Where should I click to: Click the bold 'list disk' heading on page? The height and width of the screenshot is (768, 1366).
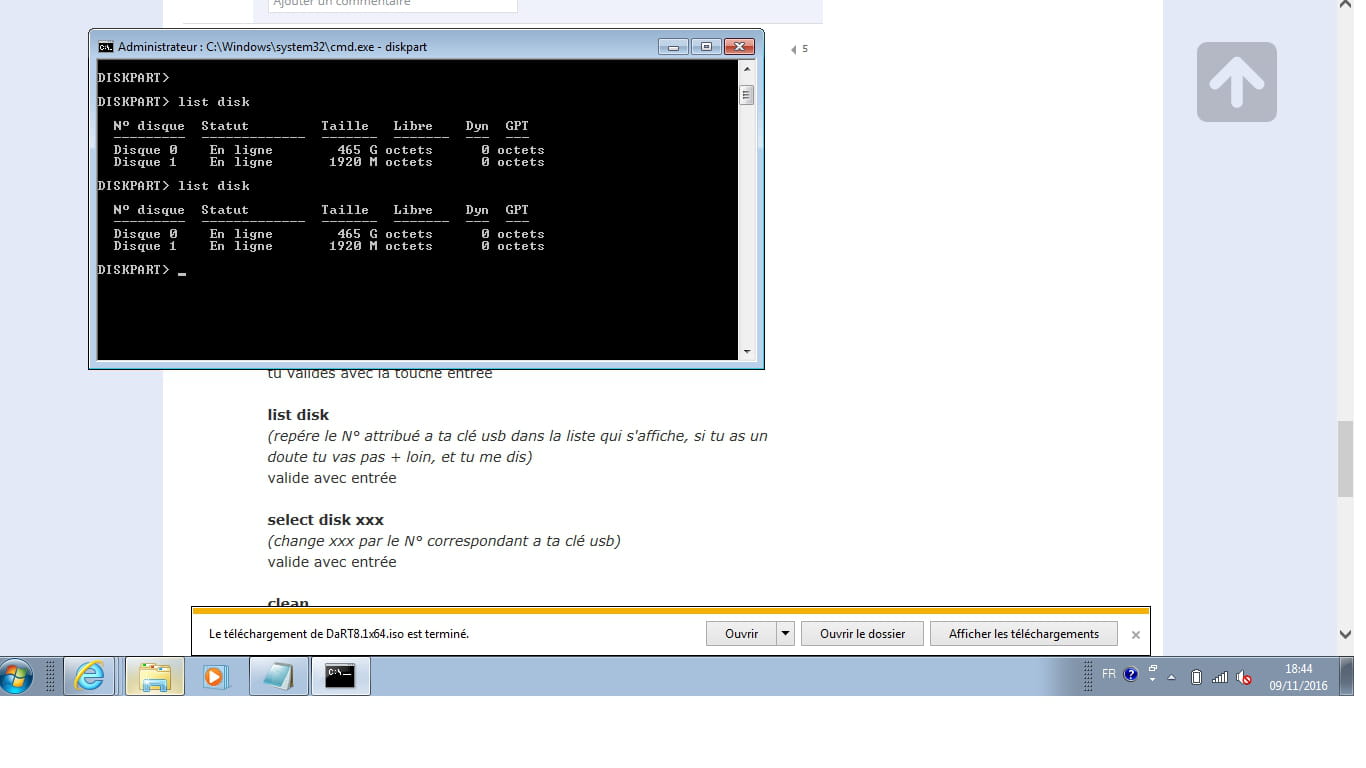(x=298, y=415)
